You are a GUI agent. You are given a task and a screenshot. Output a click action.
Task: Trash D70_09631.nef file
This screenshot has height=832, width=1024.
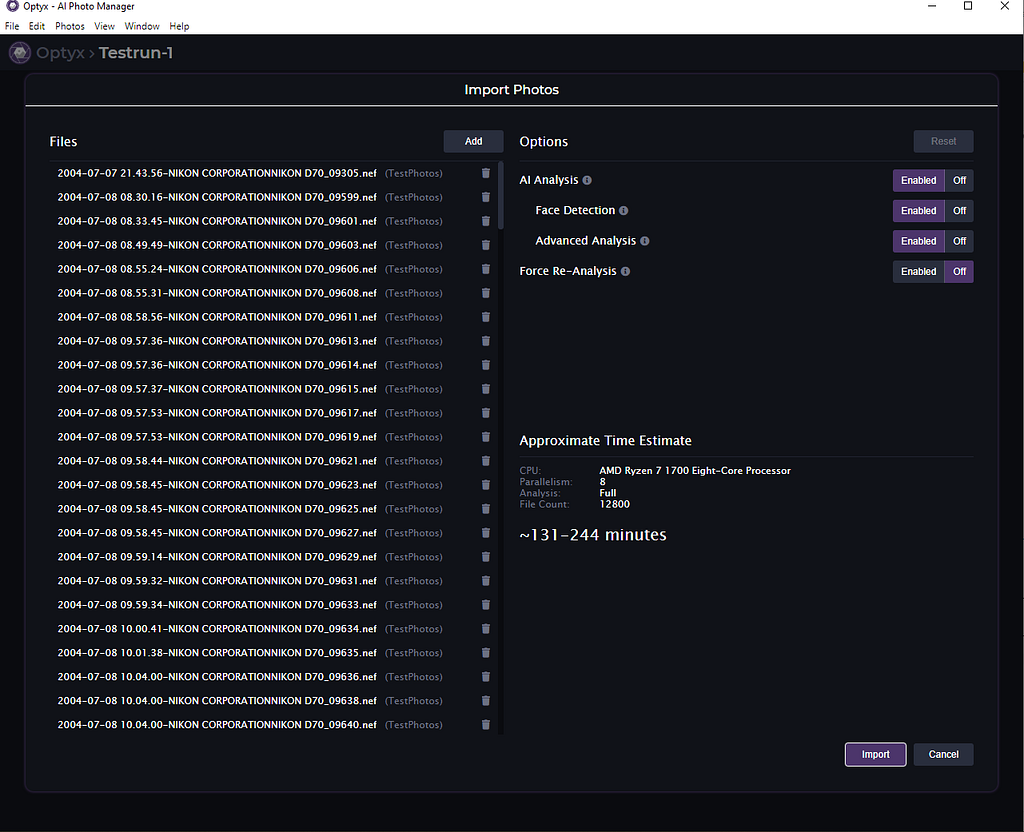click(485, 581)
